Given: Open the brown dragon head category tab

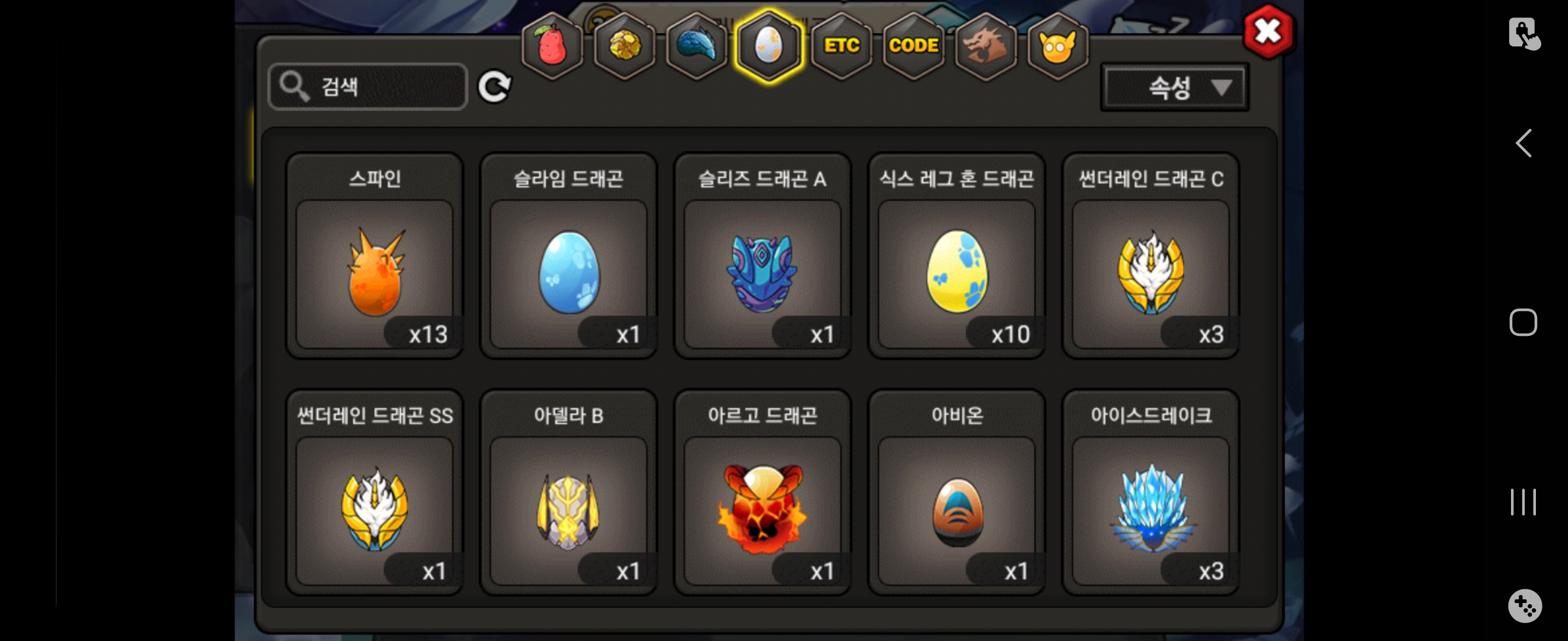Looking at the screenshot, I should (x=985, y=46).
